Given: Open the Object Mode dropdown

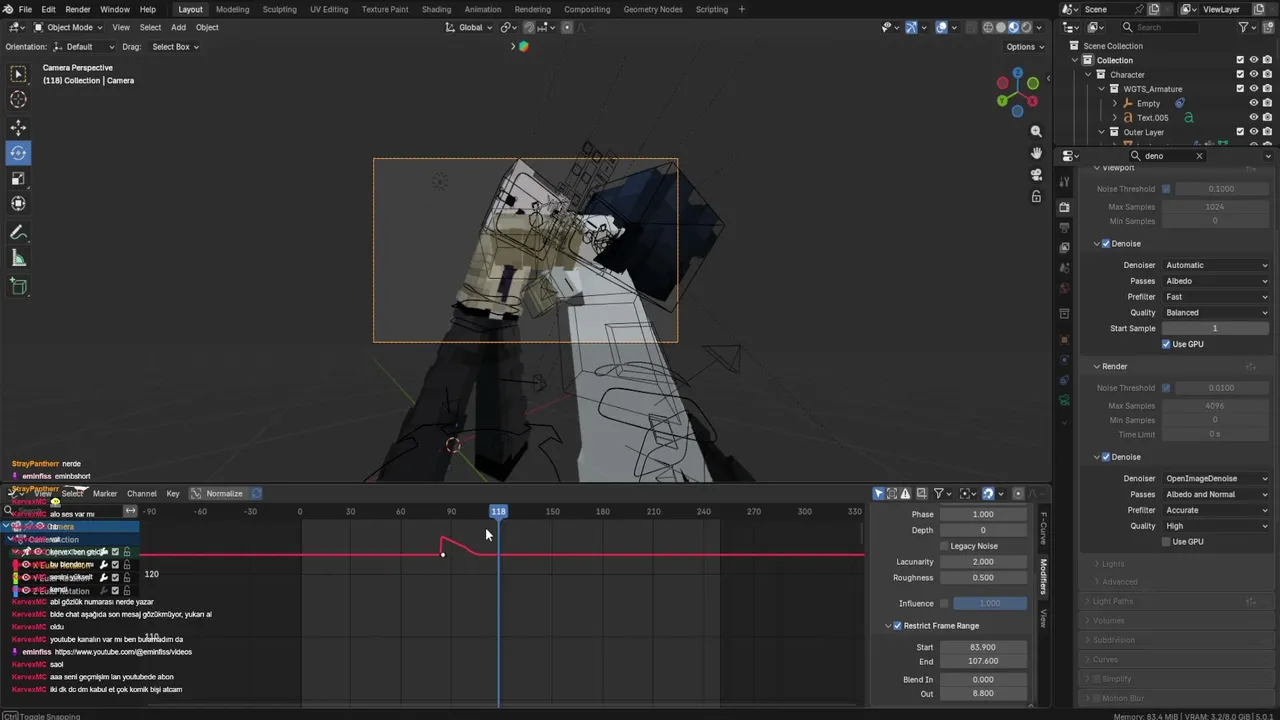Looking at the screenshot, I should click(67, 27).
